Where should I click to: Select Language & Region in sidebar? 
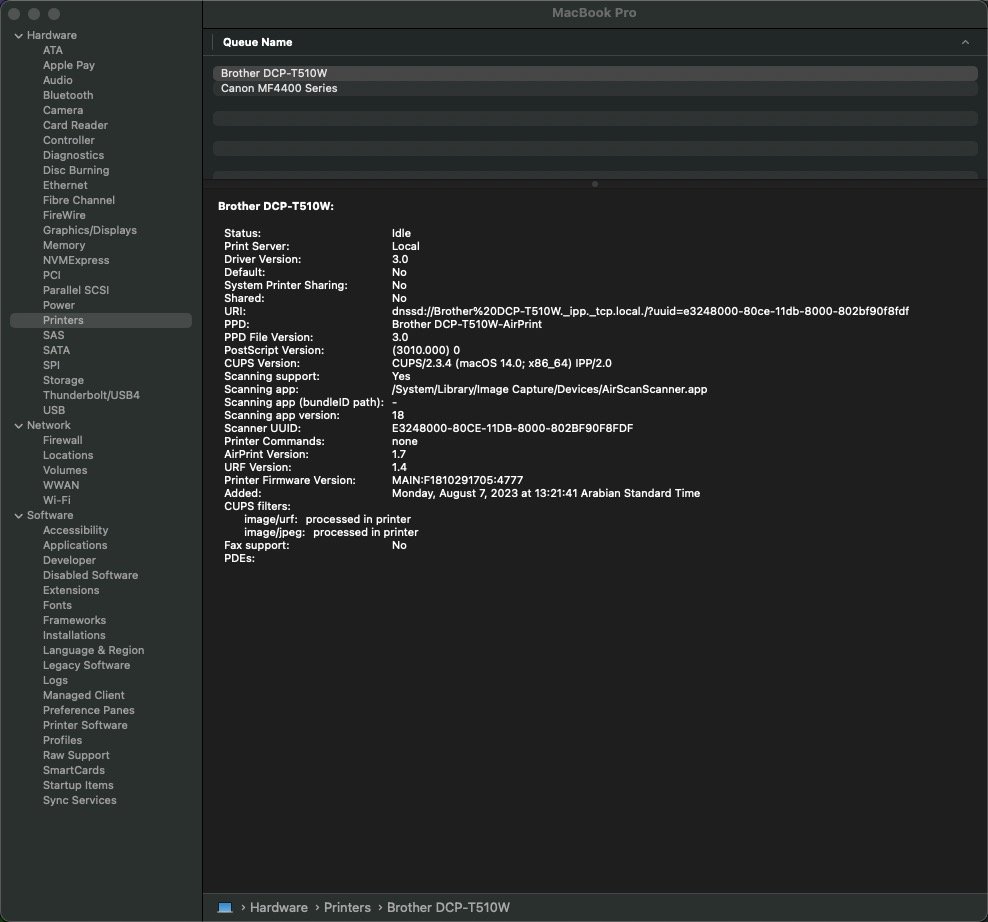(x=93, y=651)
